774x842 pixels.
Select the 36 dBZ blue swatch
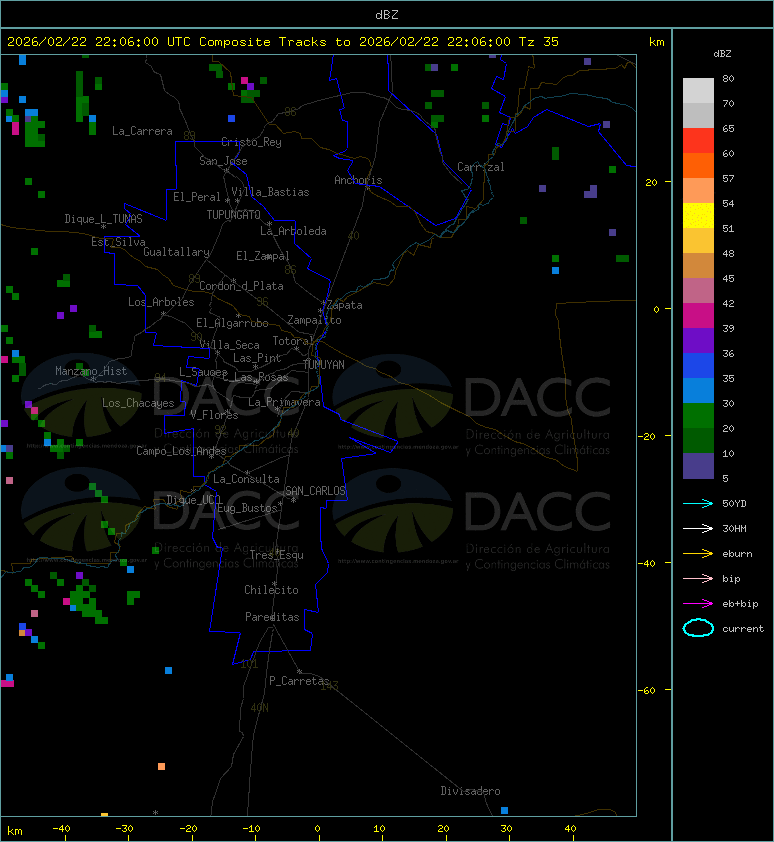pos(698,365)
